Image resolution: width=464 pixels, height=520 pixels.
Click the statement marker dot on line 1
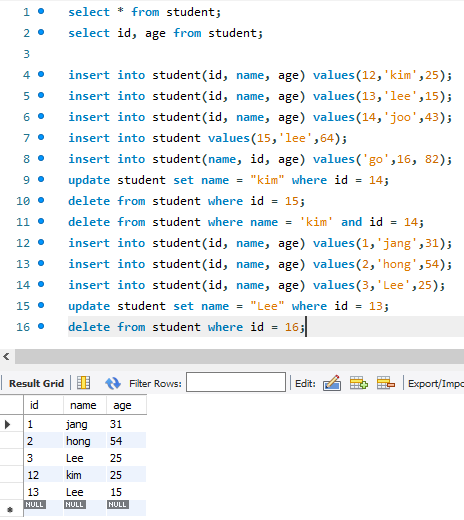click(x=41, y=11)
